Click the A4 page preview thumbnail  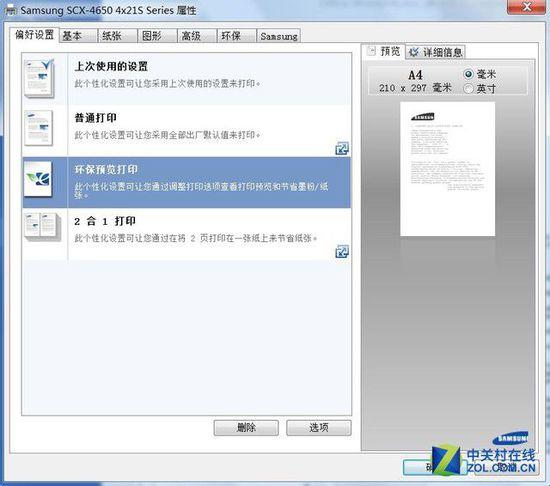pos(448,169)
